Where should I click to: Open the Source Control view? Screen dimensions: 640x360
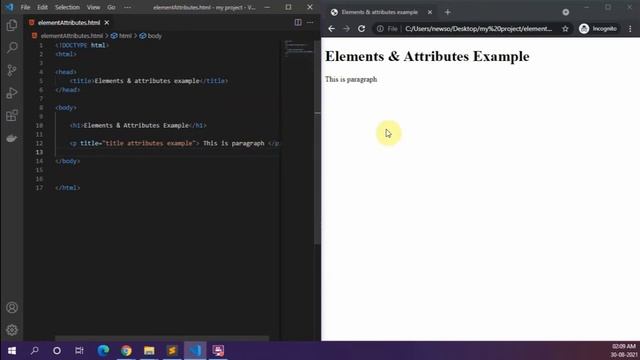[12, 70]
